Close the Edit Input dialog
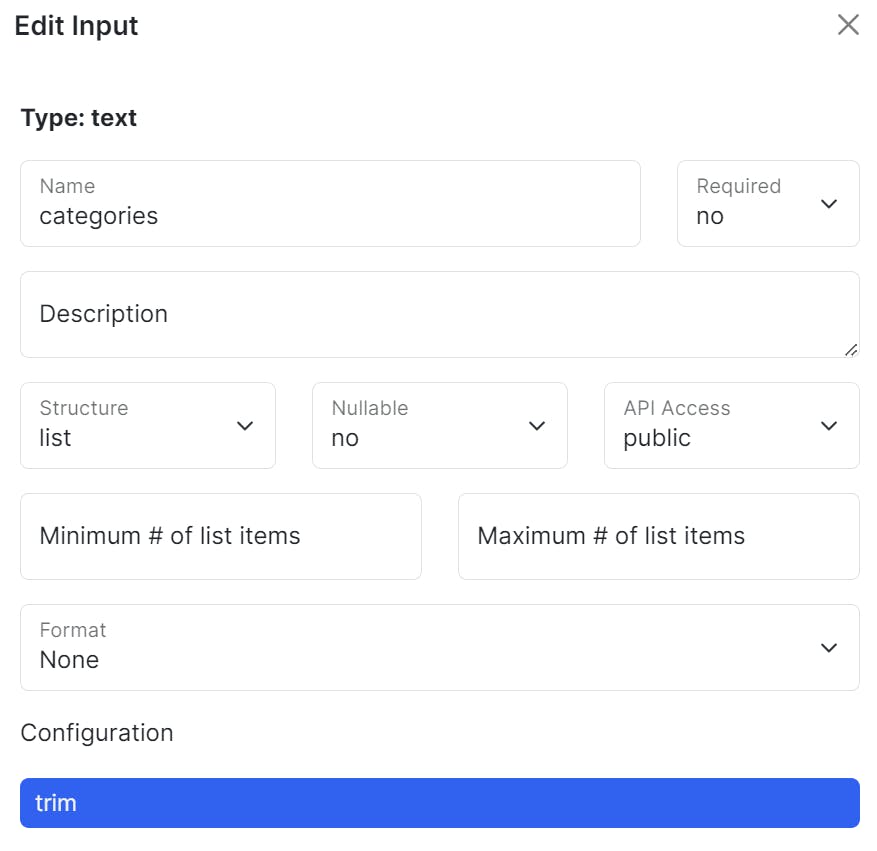877x851 pixels. tap(848, 25)
